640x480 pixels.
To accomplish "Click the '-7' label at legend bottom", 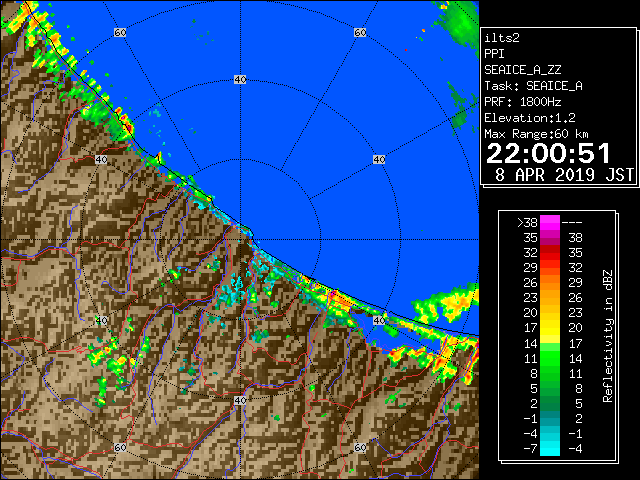I will 530,449.
